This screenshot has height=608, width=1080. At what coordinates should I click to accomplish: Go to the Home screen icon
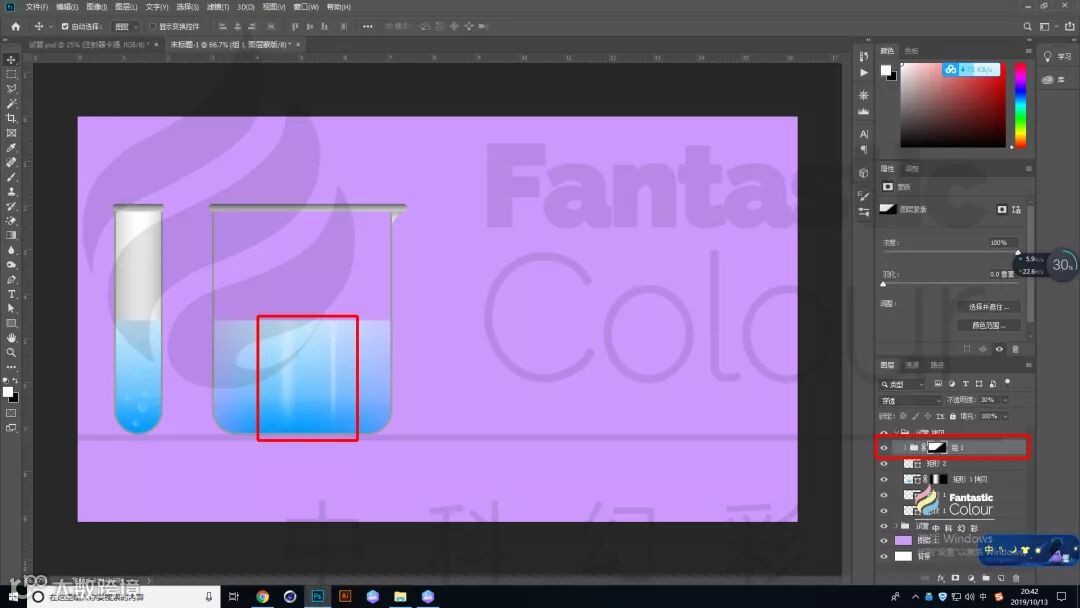click(x=15, y=26)
